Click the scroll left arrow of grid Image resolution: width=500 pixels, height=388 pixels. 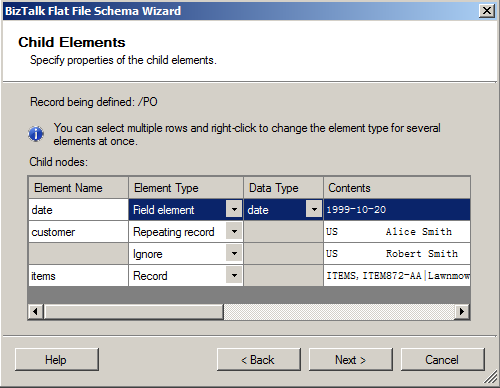(x=35, y=312)
